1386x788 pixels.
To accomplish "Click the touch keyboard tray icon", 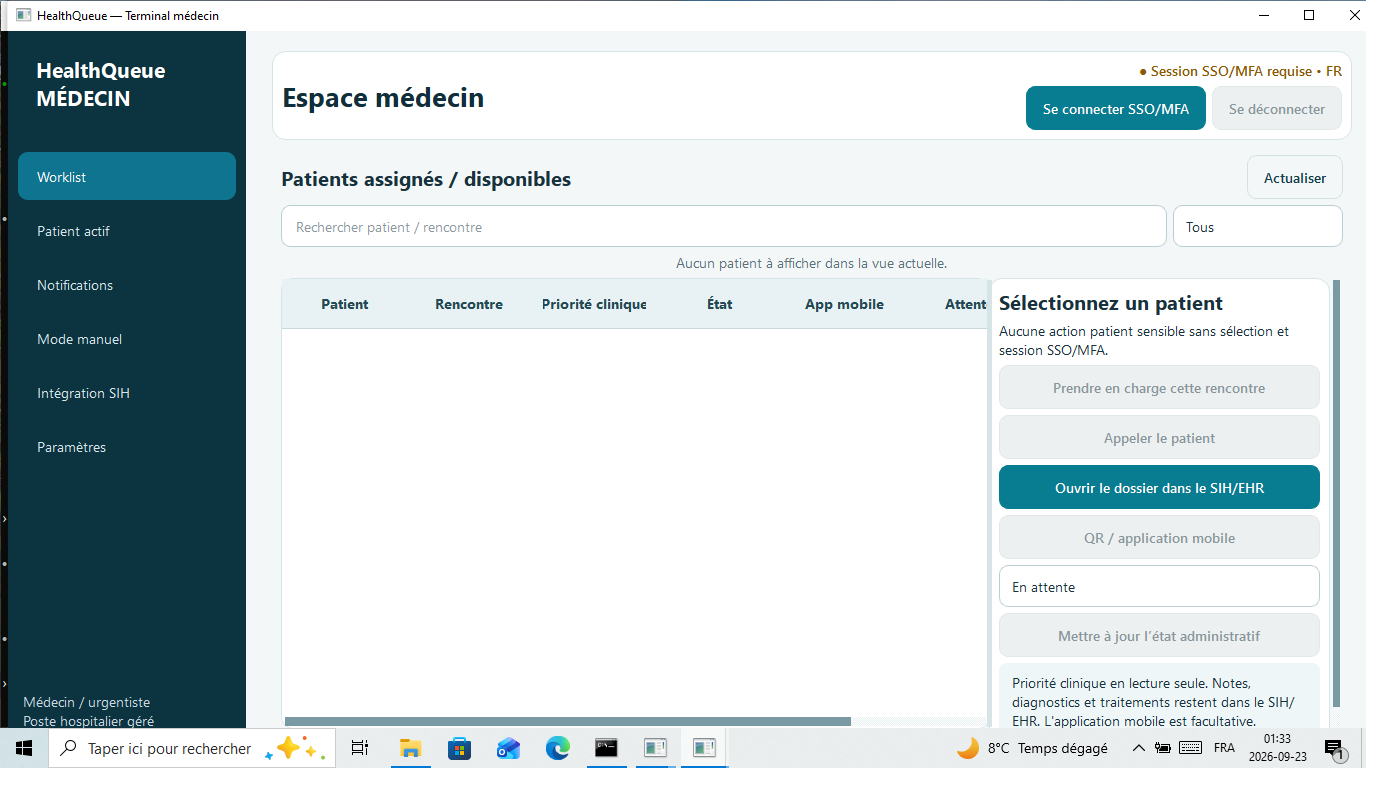I will [1190, 748].
